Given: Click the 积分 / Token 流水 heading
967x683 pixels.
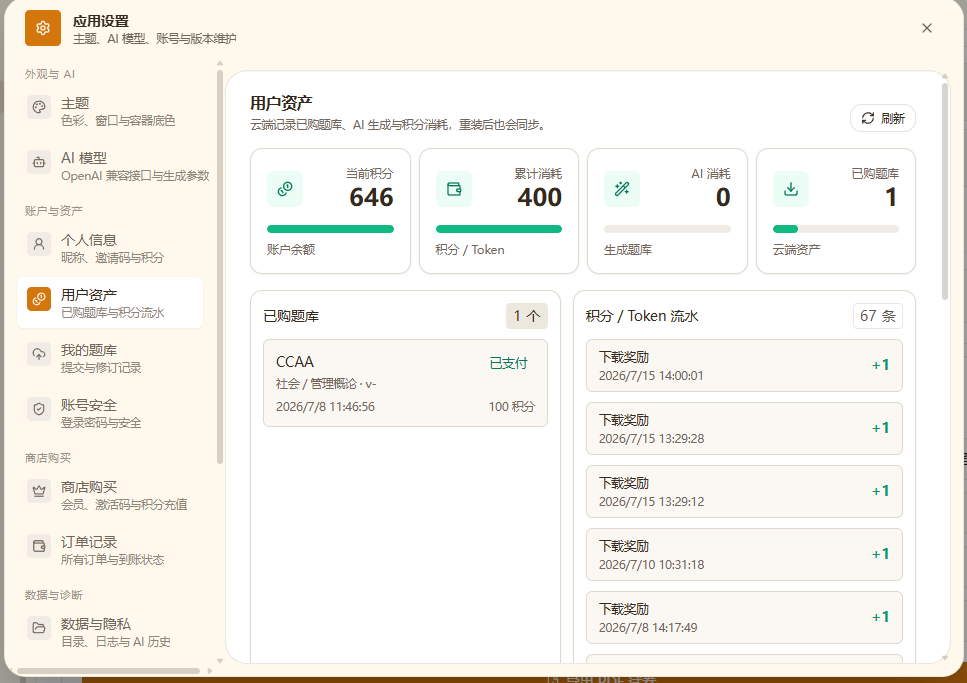Looking at the screenshot, I should pyautogui.click(x=642, y=316).
